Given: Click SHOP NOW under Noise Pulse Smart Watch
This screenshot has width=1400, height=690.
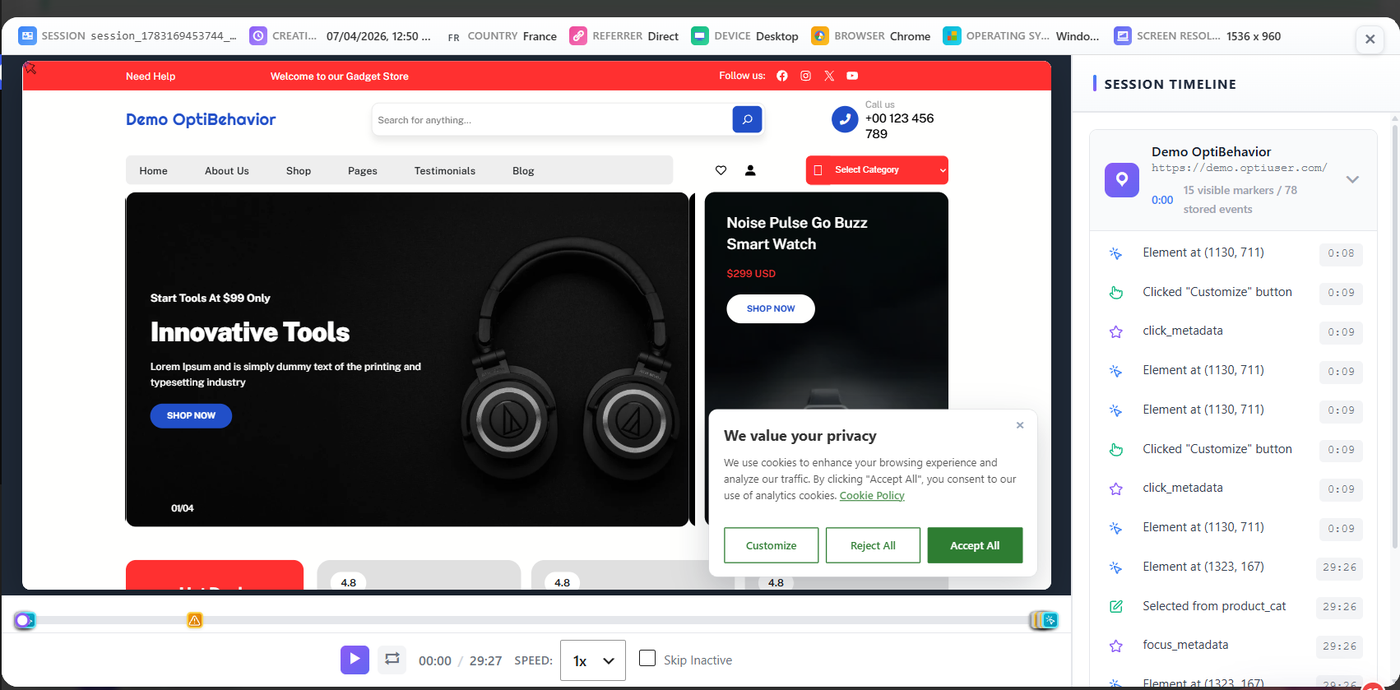Looking at the screenshot, I should pyautogui.click(x=771, y=308).
